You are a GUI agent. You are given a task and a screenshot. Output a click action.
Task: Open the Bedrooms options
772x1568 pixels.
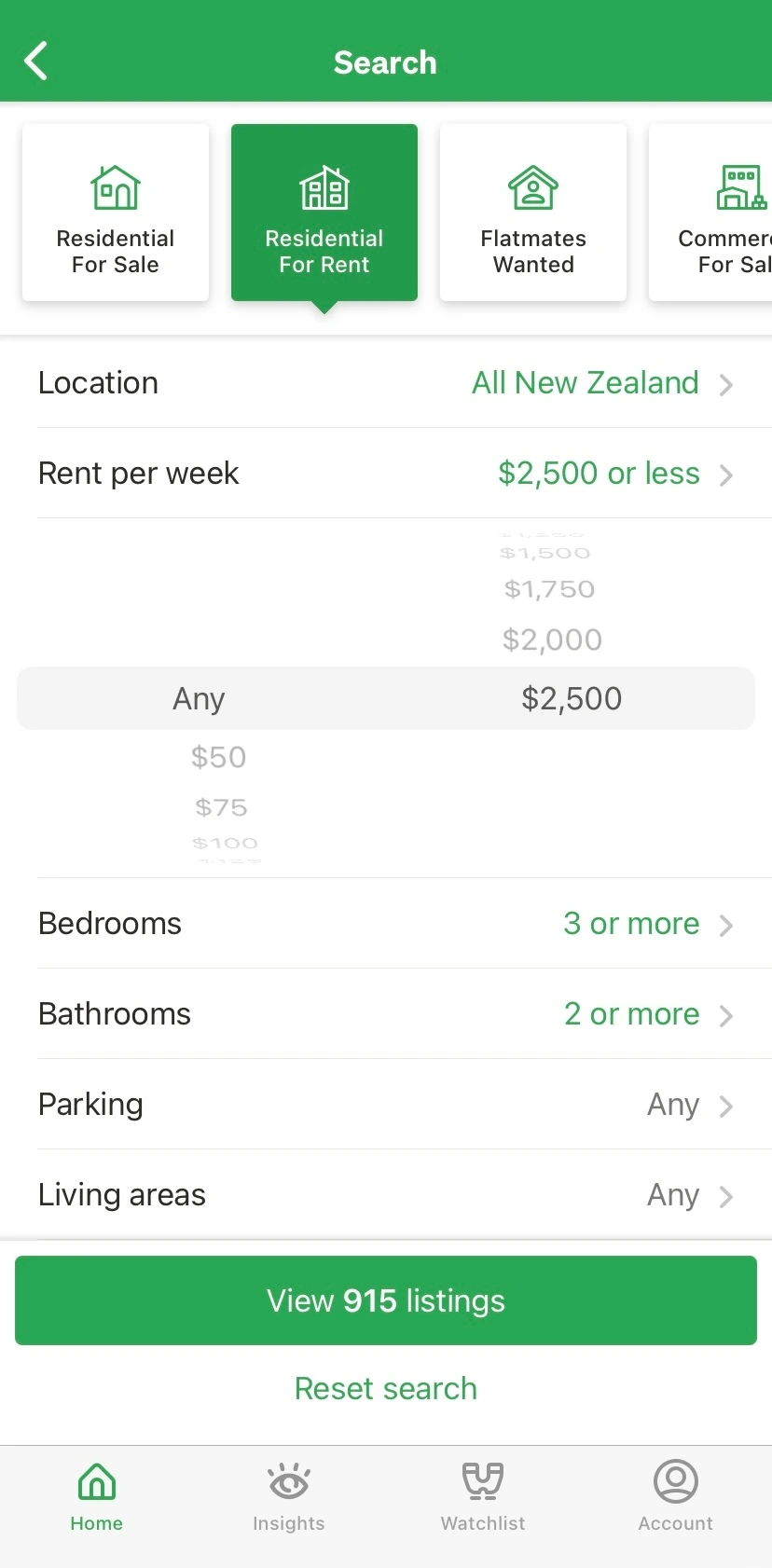click(x=725, y=925)
